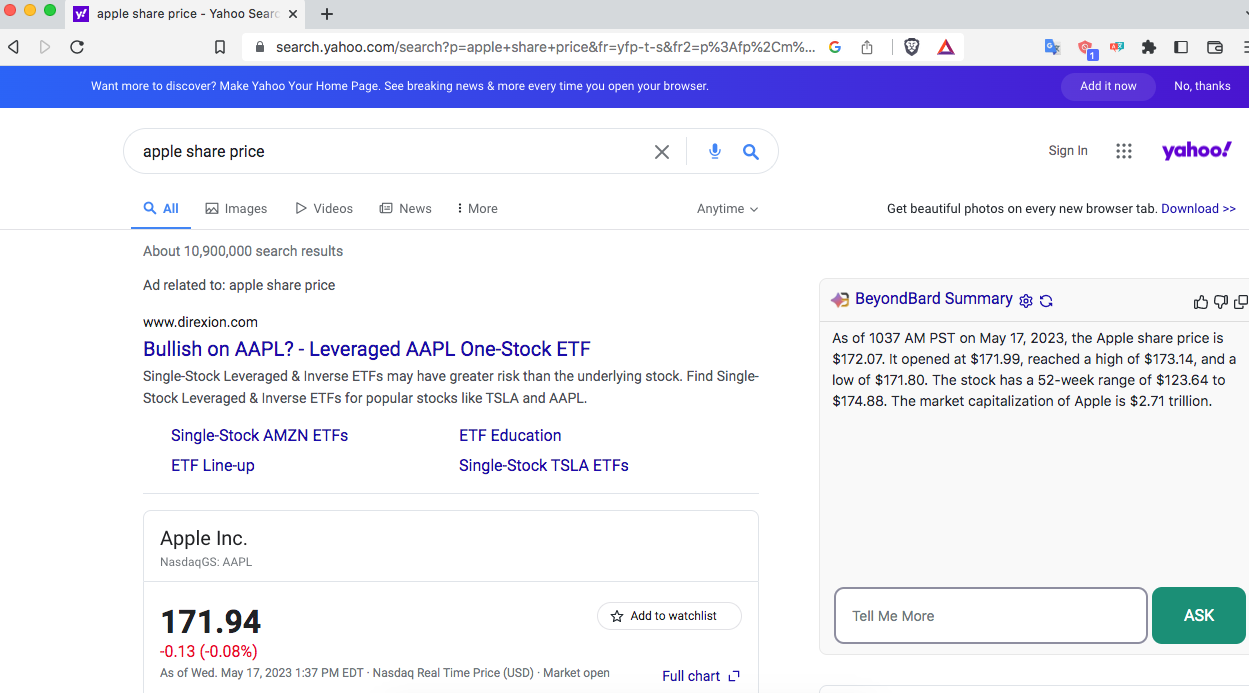Open the A-to-Chinese translator extension icon
Screen dimensions: 1249x693
(x=1117, y=47)
